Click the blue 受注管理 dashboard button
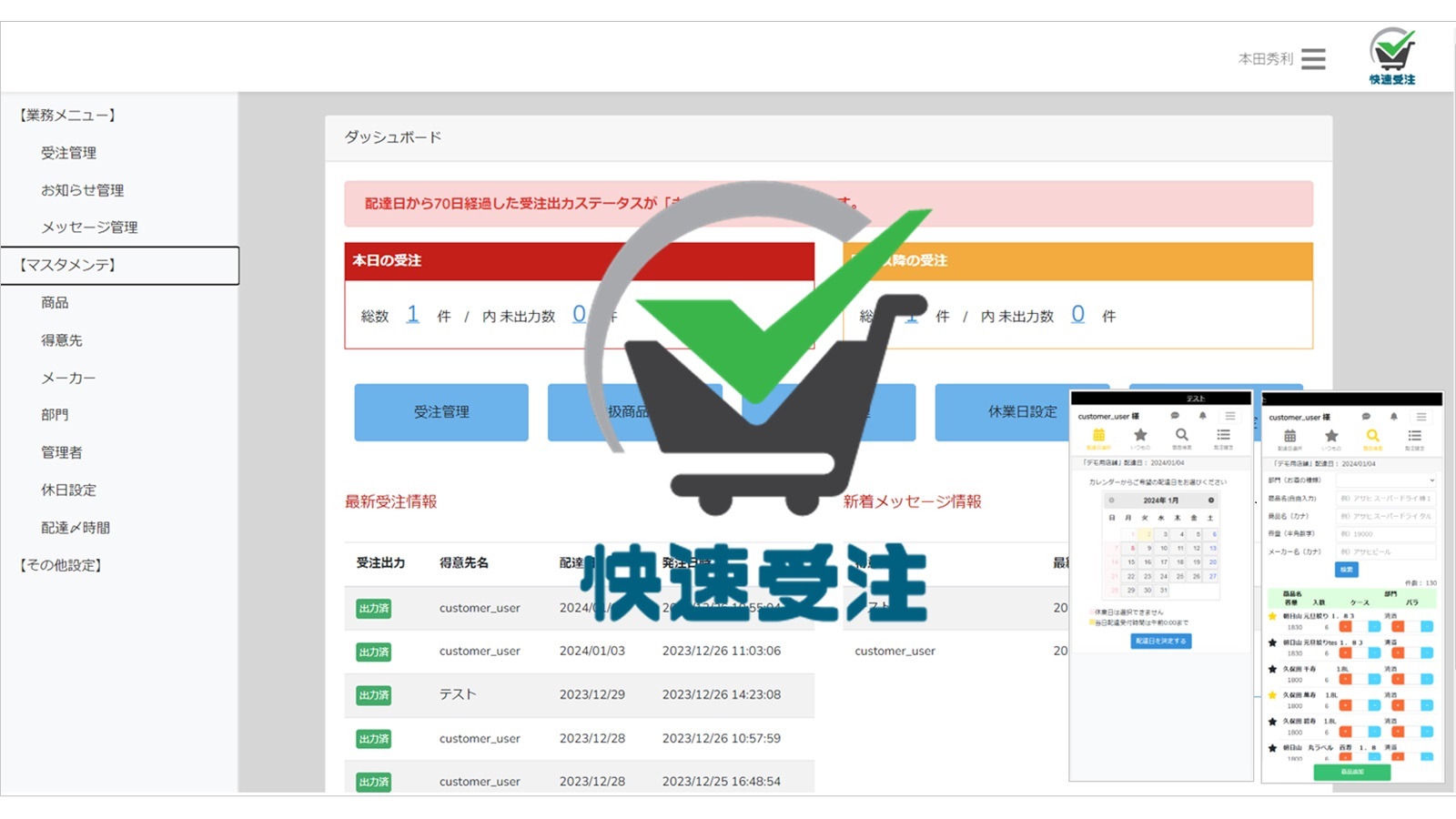Viewport: 1456px width, 819px height. pyautogui.click(x=441, y=412)
